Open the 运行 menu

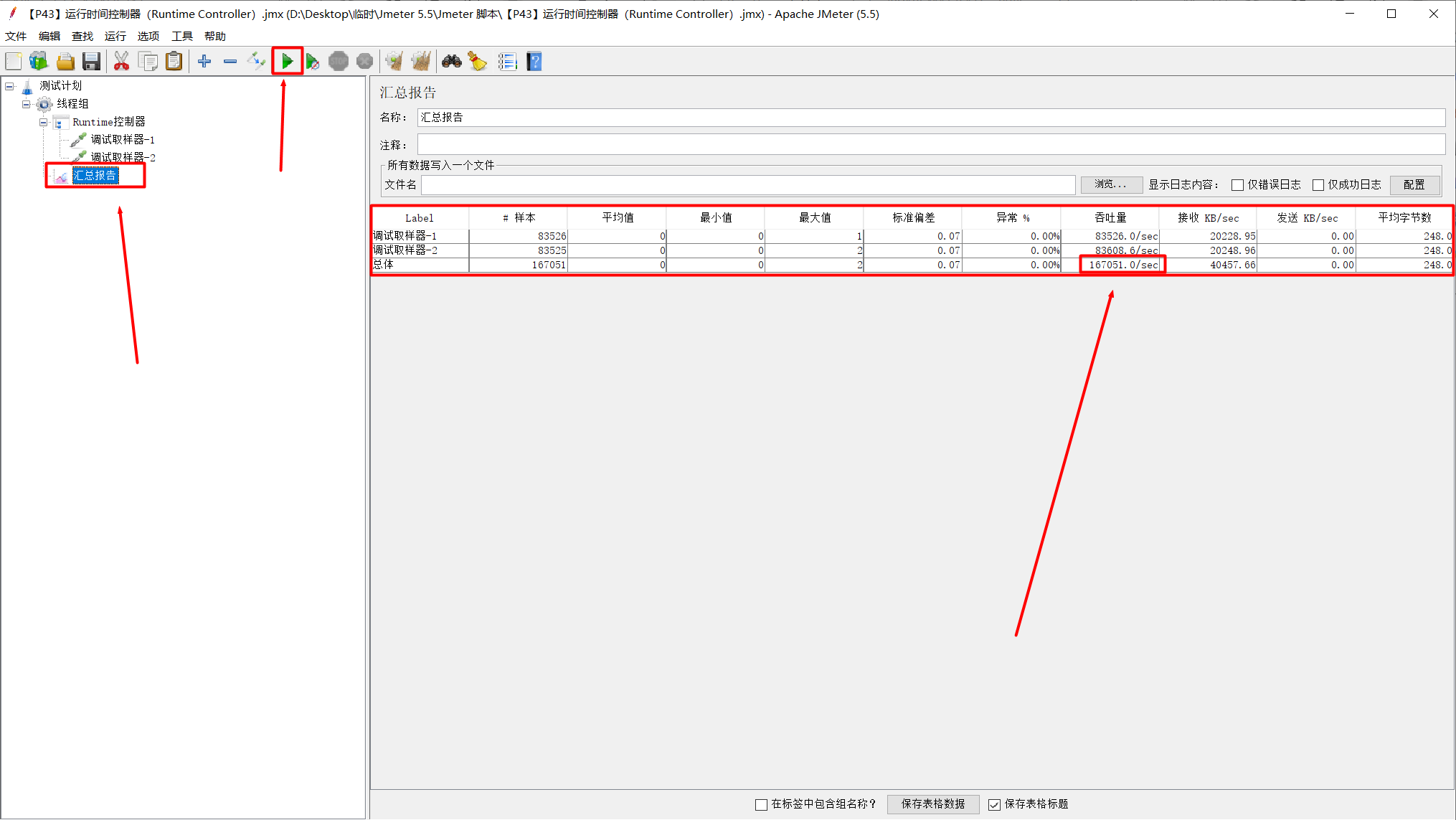(x=115, y=36)
